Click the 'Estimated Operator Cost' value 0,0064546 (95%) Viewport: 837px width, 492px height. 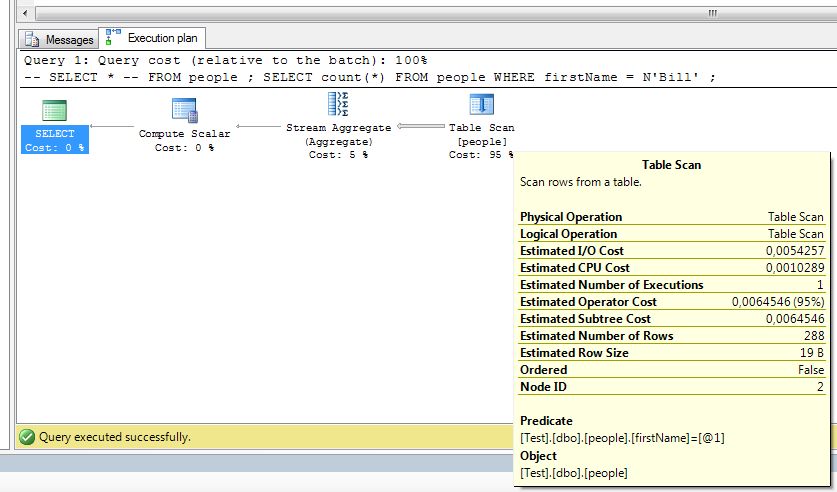pyautogui.click(x=778, y=302)
